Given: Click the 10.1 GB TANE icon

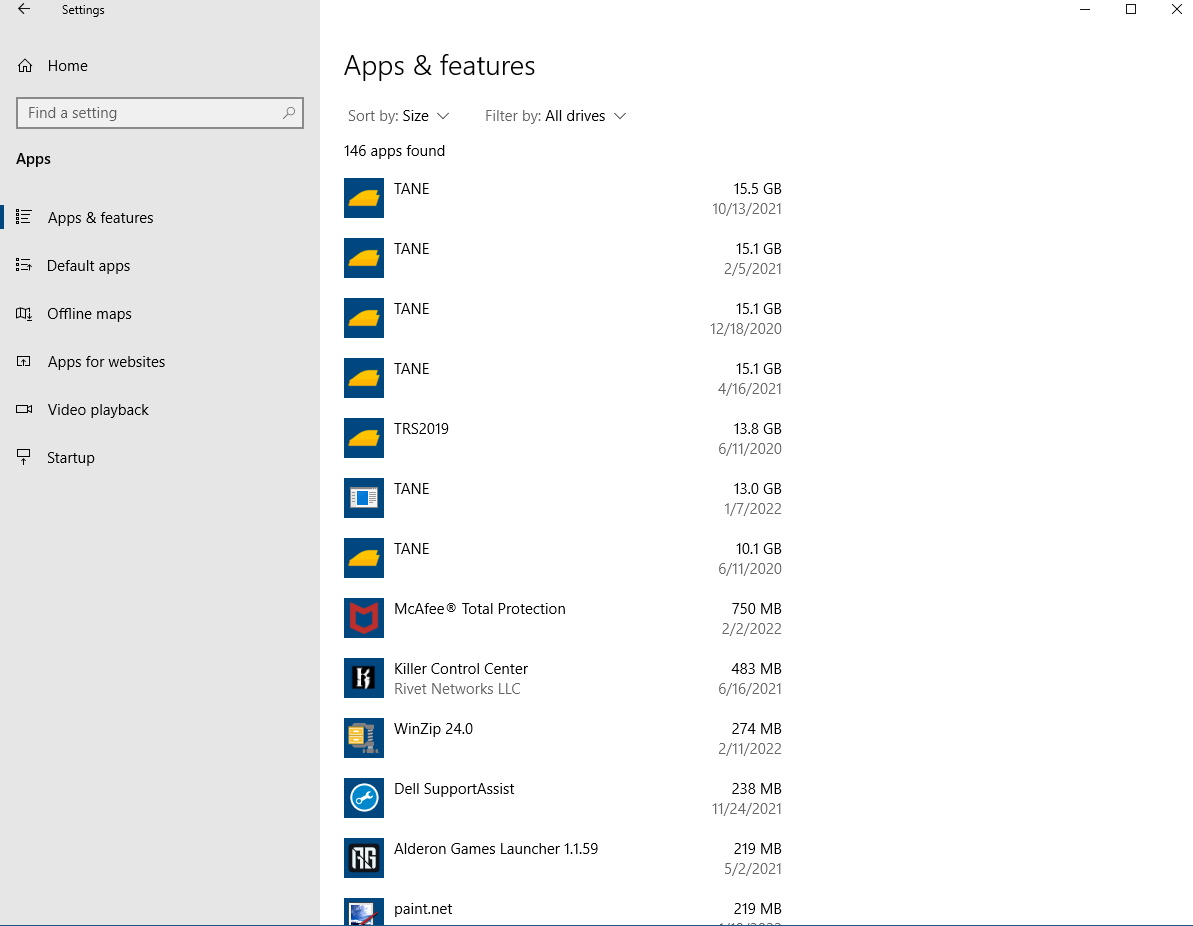Looking at the screenshot, I should 364,558.
